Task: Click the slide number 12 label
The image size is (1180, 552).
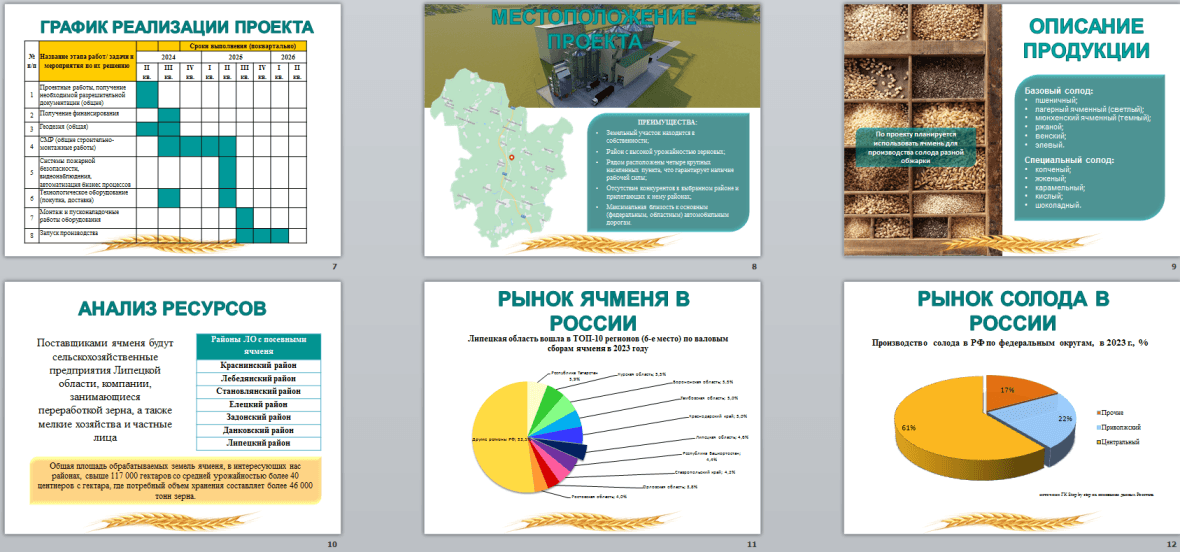Action: pyautogui.click(x=1171, y=544)
